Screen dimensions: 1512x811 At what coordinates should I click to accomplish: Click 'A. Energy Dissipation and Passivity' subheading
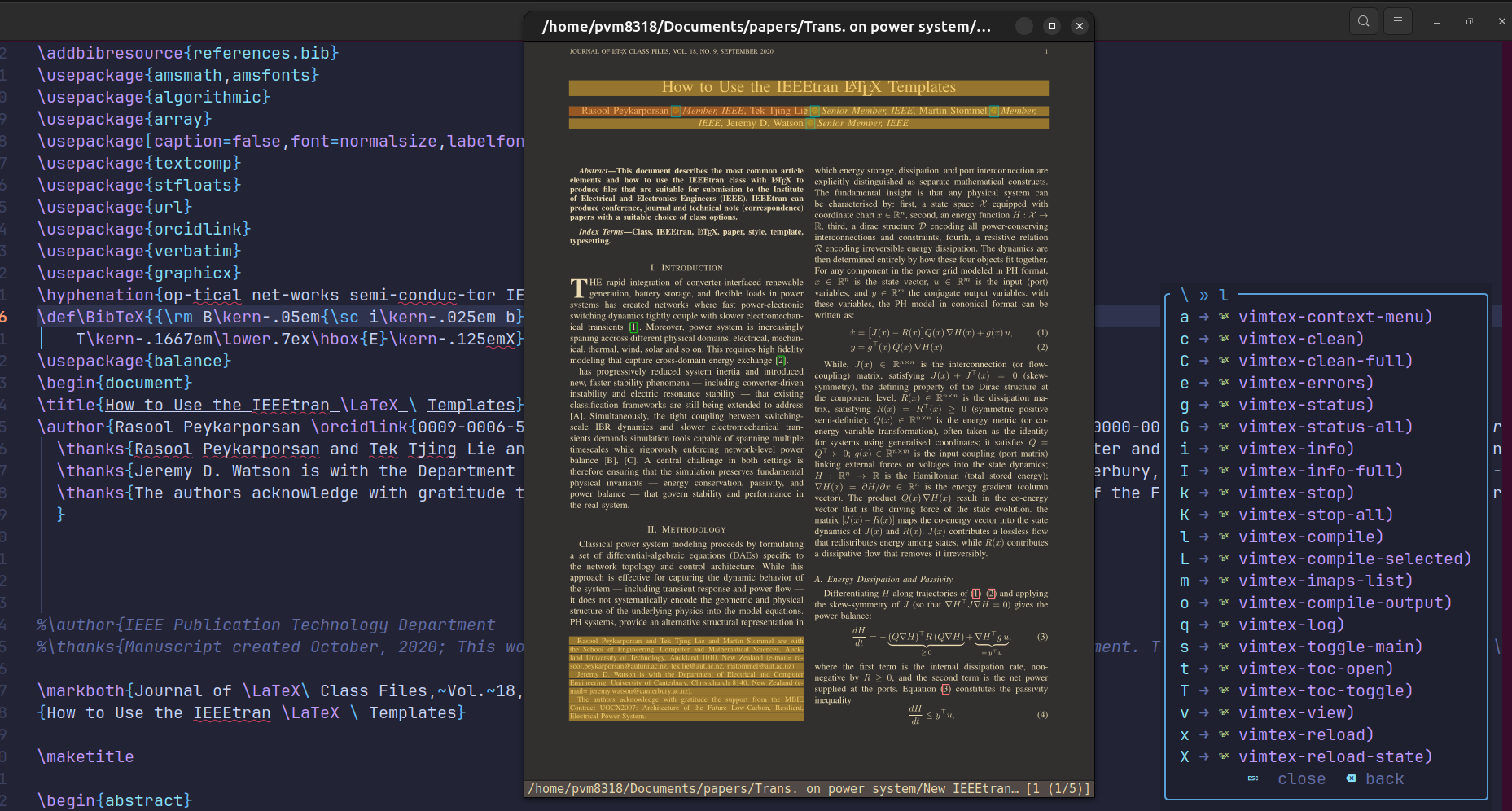coord(883,579)
